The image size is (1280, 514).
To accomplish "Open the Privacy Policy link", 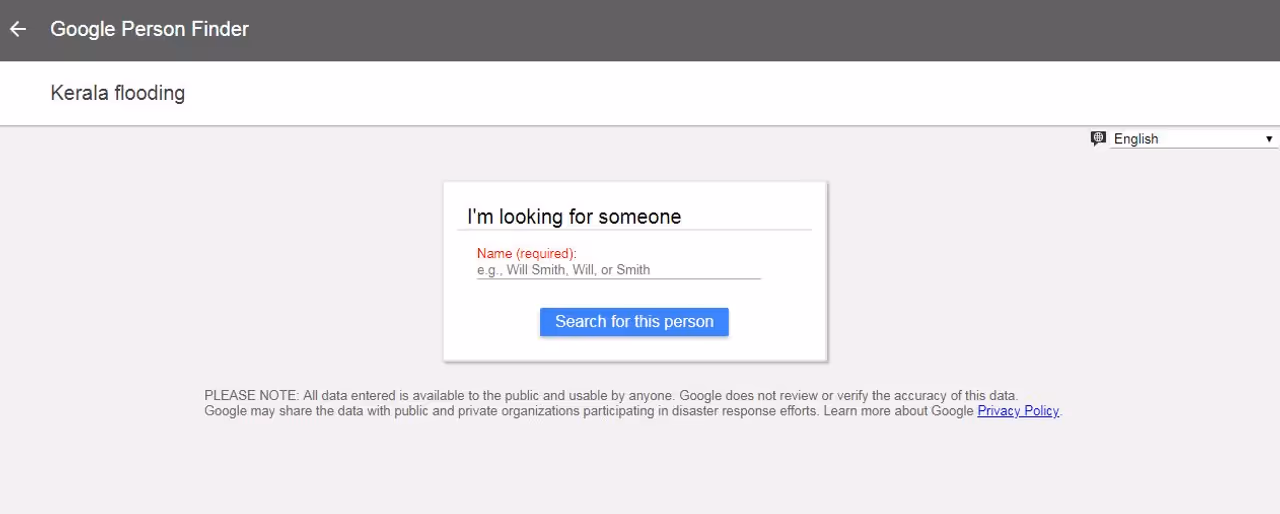I will pyautogui.click(x=1017, y=411).
